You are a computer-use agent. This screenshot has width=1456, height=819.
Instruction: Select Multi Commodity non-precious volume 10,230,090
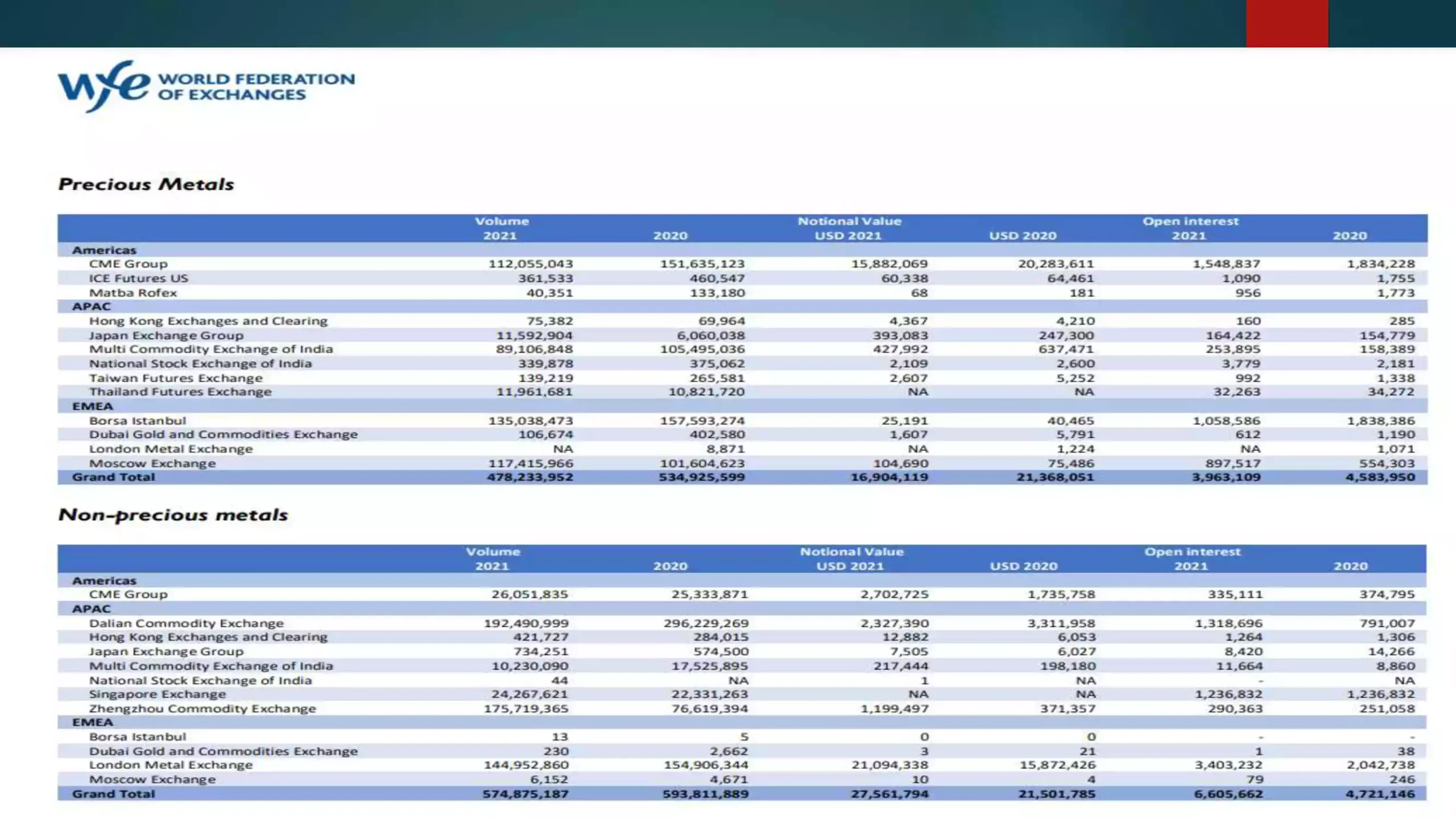(530, 666)
